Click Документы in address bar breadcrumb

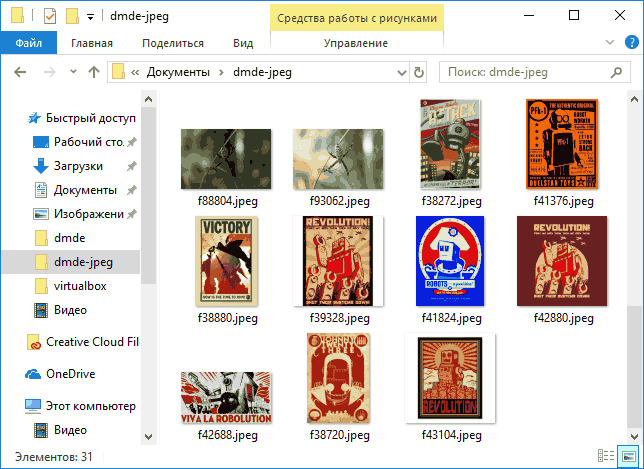coord(178,72)
